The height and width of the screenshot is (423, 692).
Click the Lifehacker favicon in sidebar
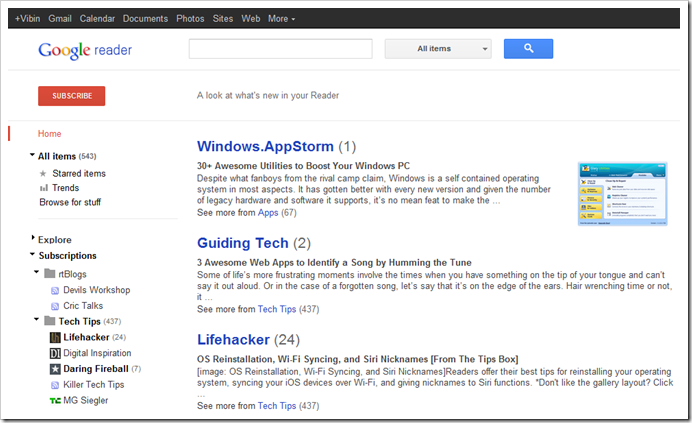click(x=55, y=338)
